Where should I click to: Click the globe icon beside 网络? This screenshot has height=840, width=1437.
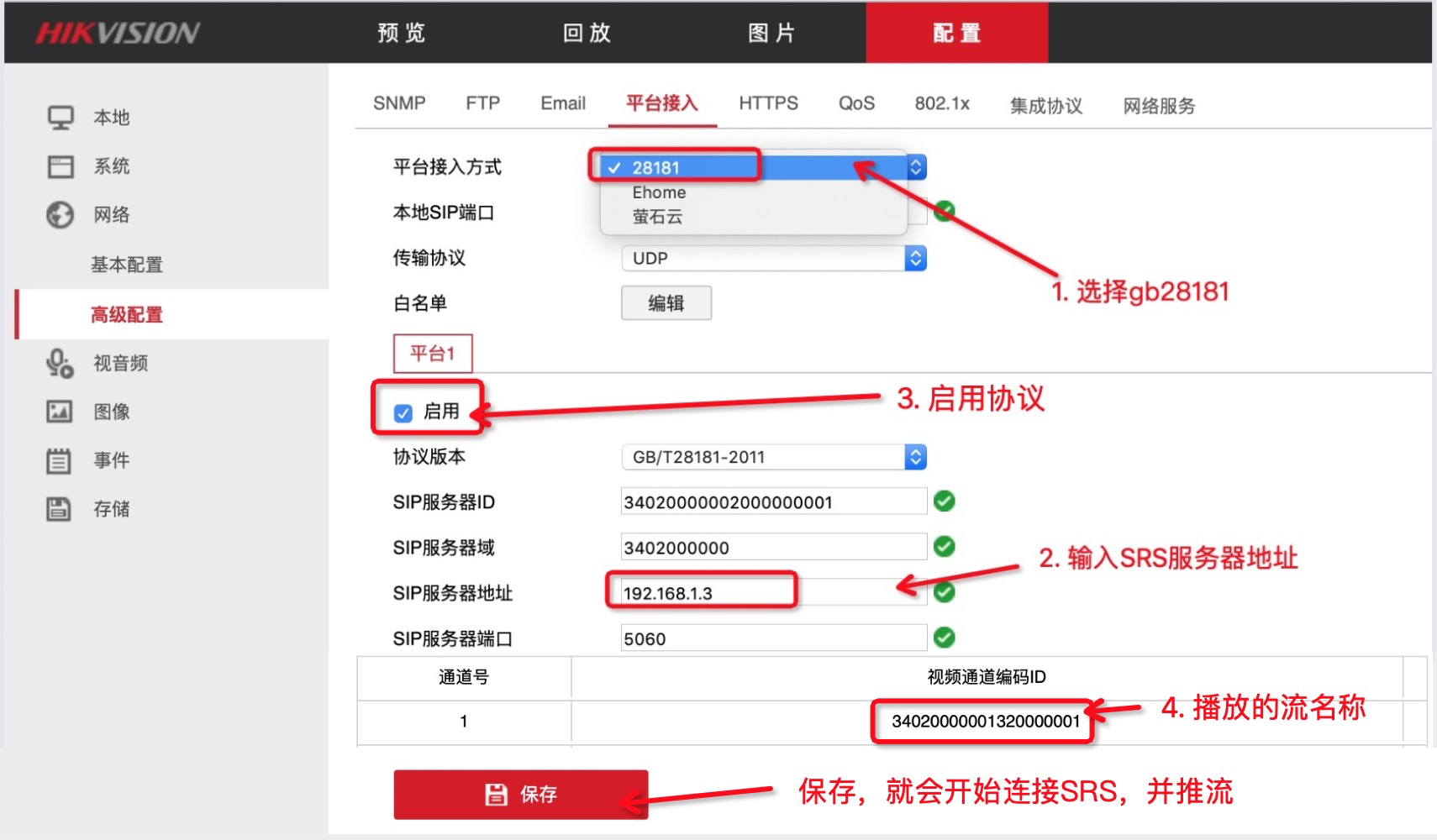point(60,215)
